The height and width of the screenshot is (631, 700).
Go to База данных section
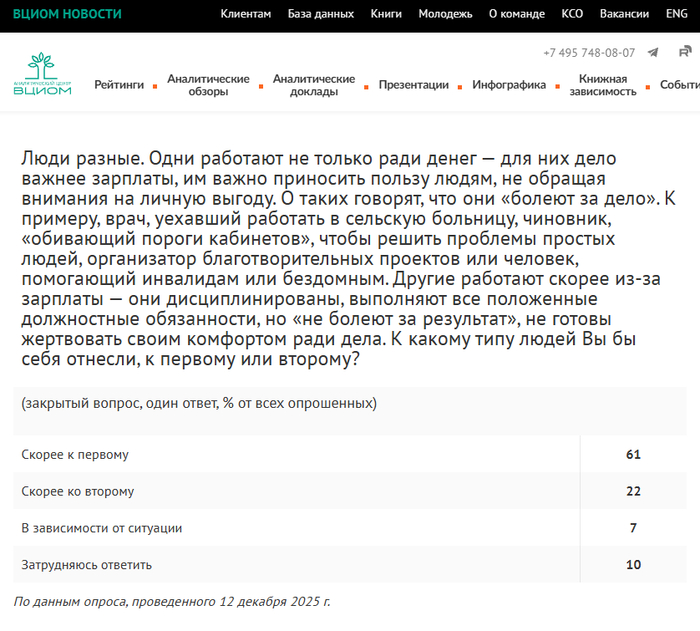click(x=320, y=14)
